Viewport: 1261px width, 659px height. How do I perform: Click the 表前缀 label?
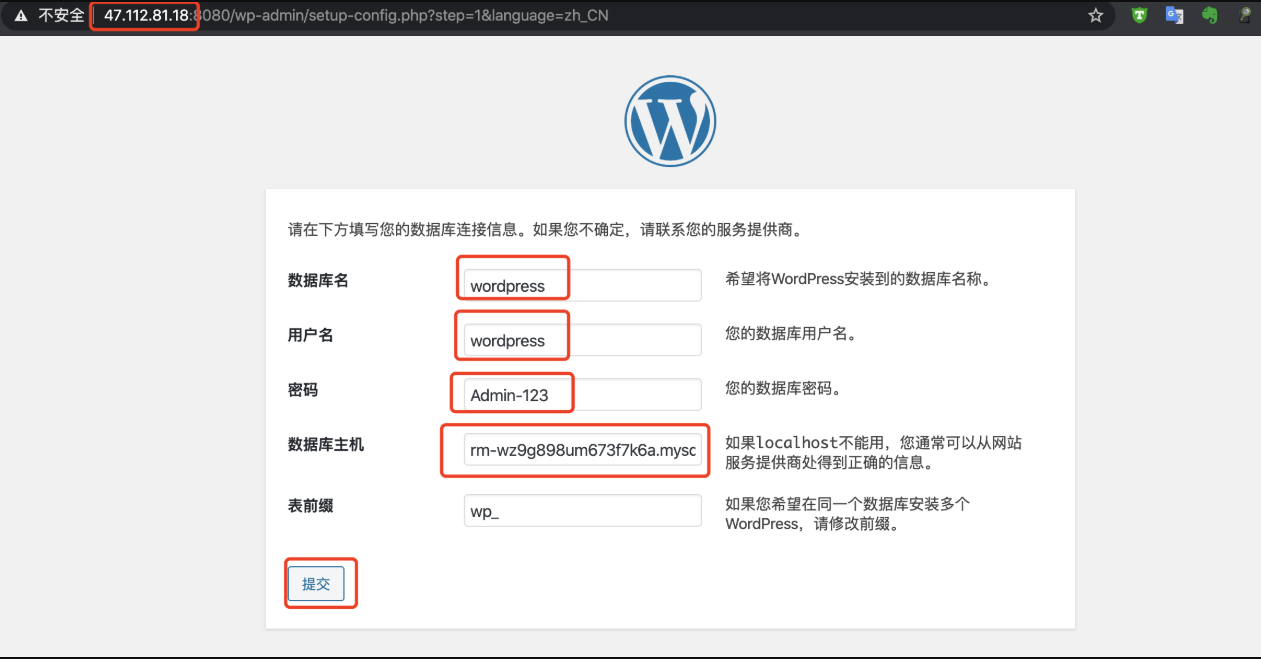311,506
